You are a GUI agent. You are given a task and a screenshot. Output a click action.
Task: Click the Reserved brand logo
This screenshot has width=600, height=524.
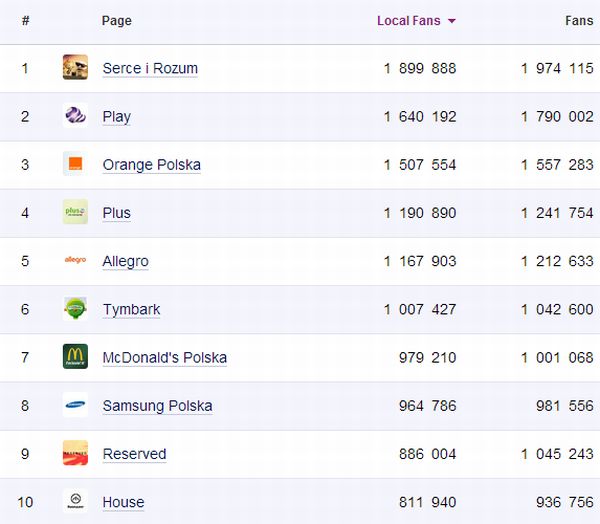click(75, 453)
